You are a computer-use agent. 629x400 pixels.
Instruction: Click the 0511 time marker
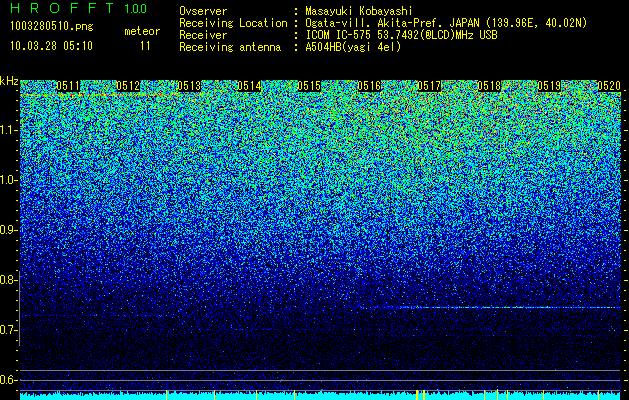[x=68, y=86]
